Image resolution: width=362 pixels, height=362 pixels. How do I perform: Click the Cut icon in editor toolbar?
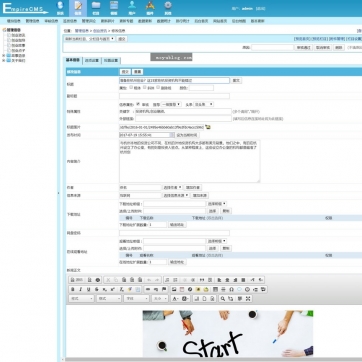[108, 280]
